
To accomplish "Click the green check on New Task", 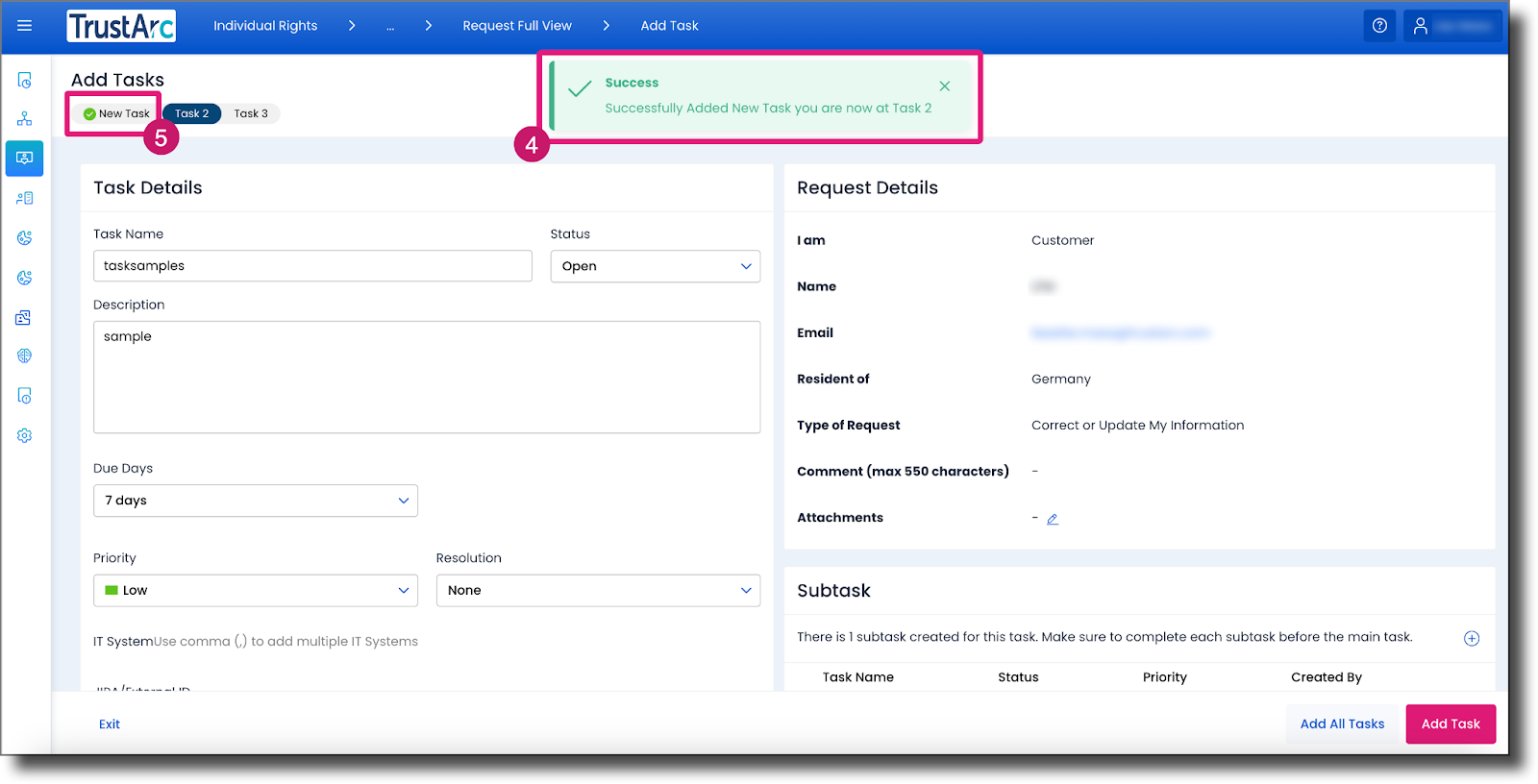I will click(89, 114).
